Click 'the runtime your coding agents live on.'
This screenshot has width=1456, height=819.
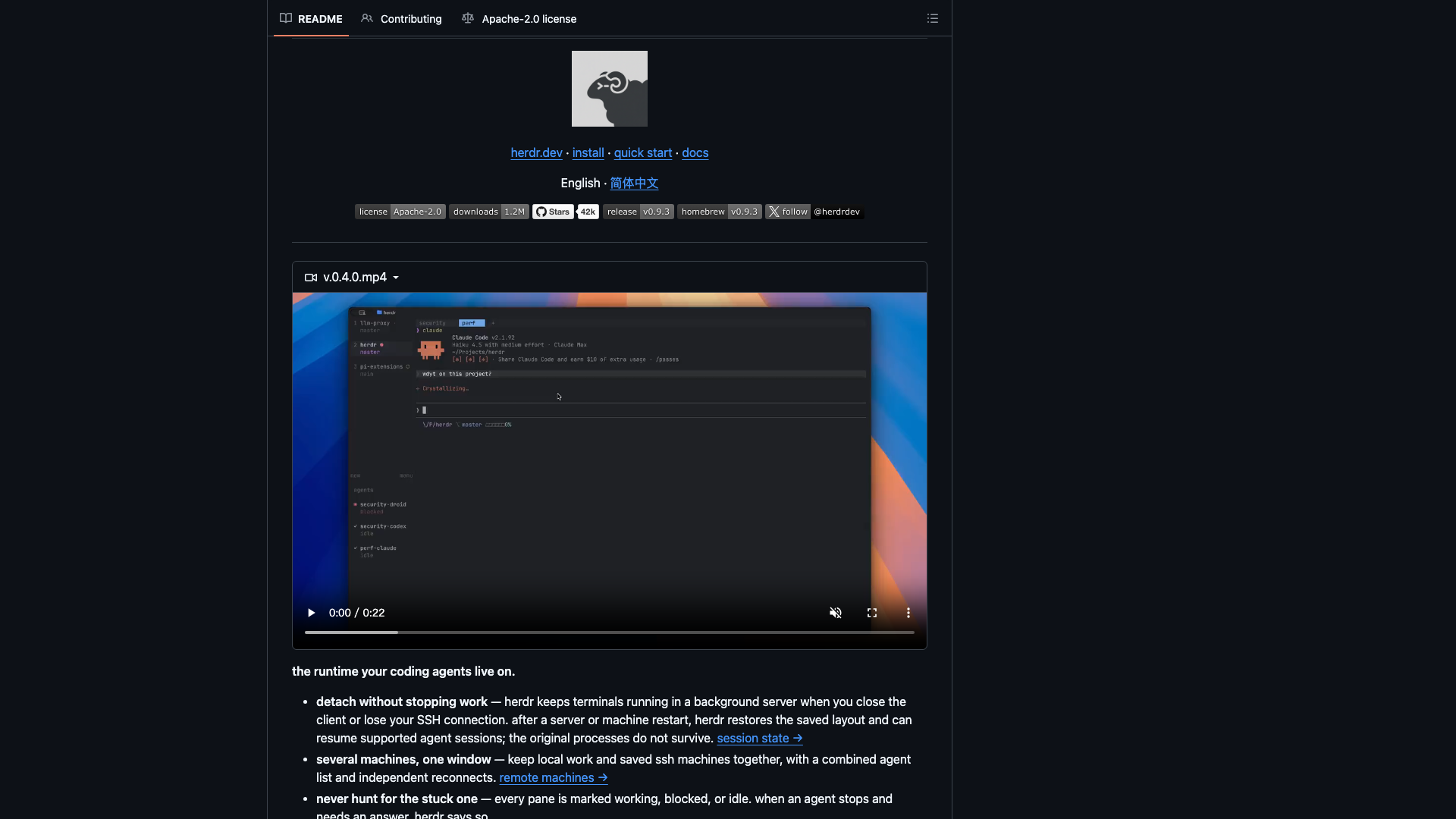click(403, 672)
